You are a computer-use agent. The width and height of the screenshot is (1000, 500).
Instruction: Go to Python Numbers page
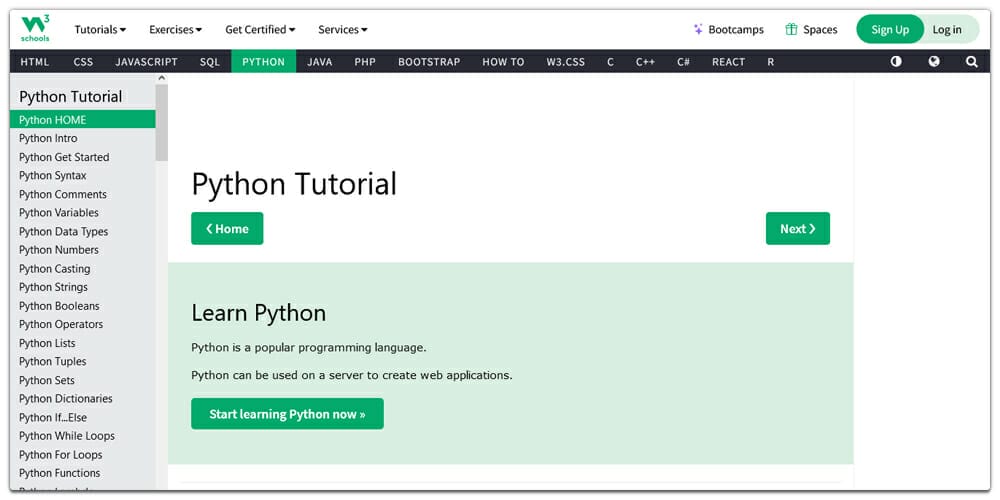82,250
